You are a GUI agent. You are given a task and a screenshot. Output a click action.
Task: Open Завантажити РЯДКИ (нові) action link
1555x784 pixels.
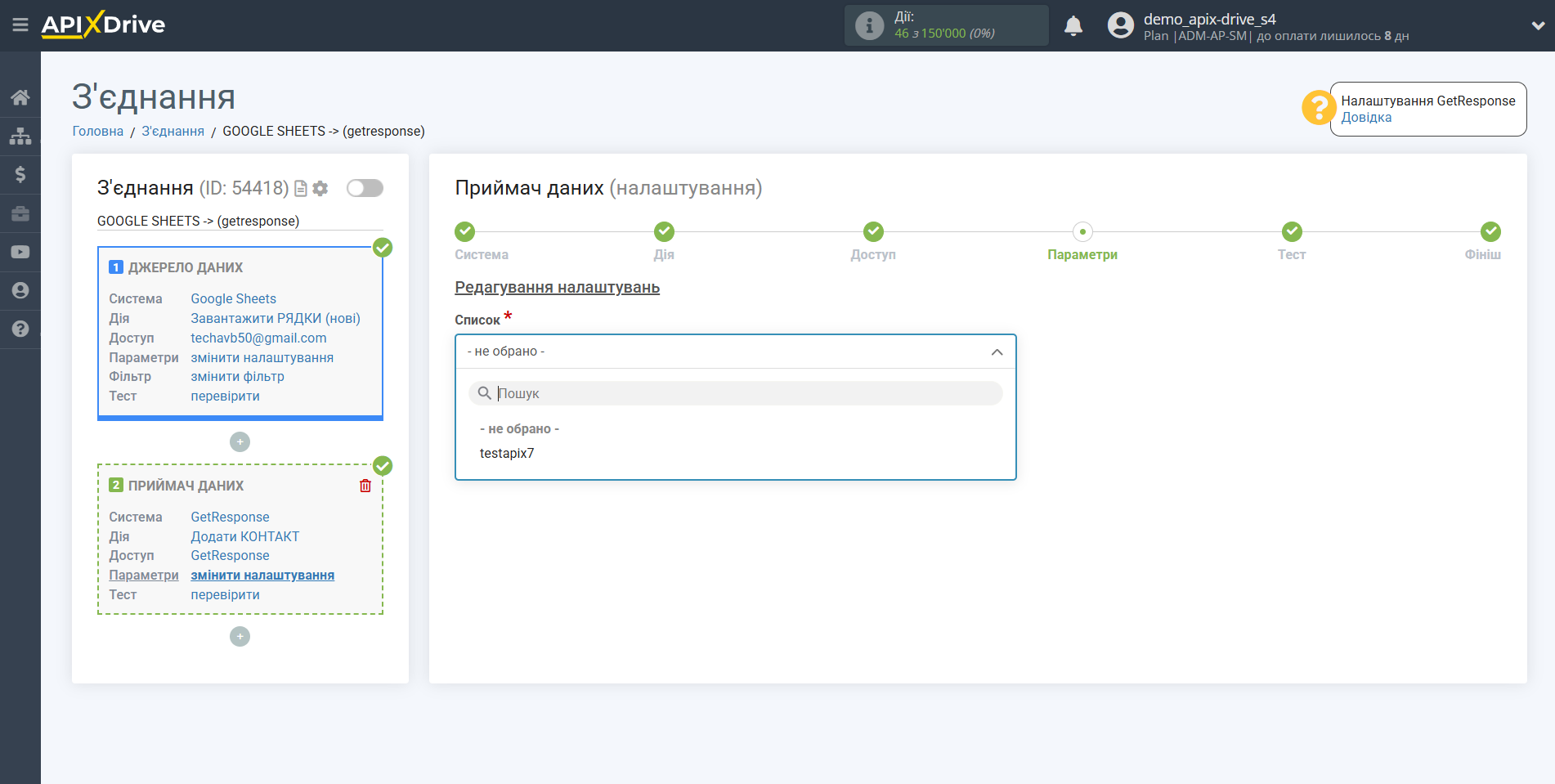pos(276,319)
